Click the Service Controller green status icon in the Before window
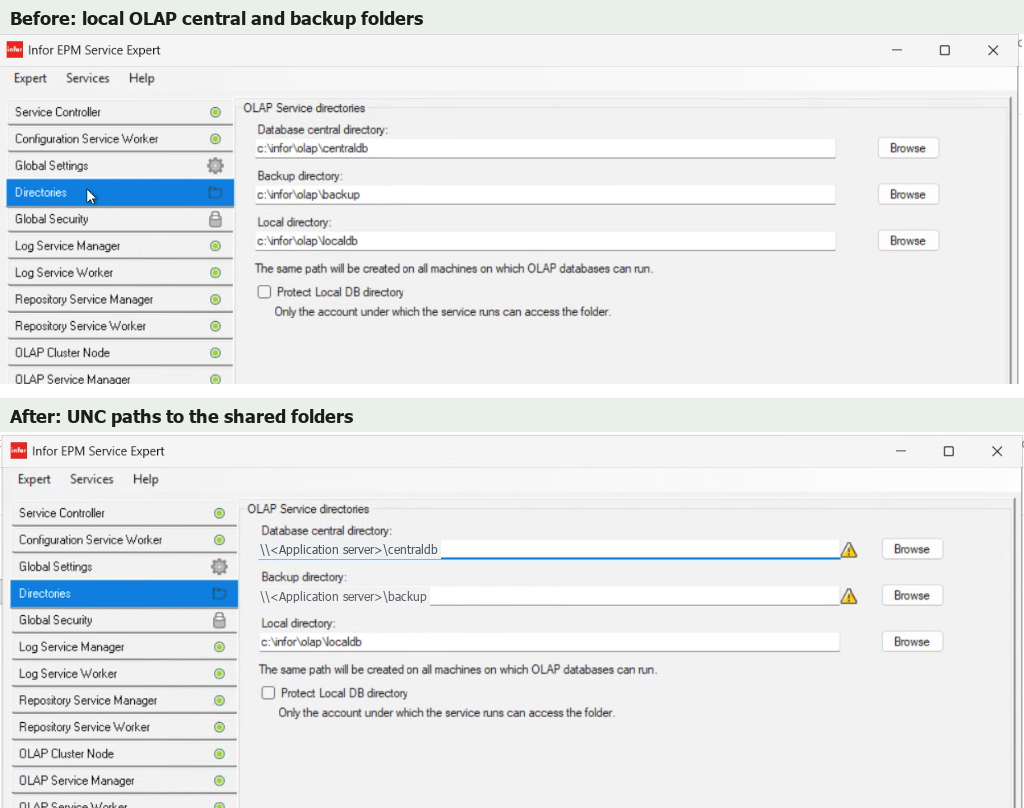1024x808 pixels. coord(215,112)
